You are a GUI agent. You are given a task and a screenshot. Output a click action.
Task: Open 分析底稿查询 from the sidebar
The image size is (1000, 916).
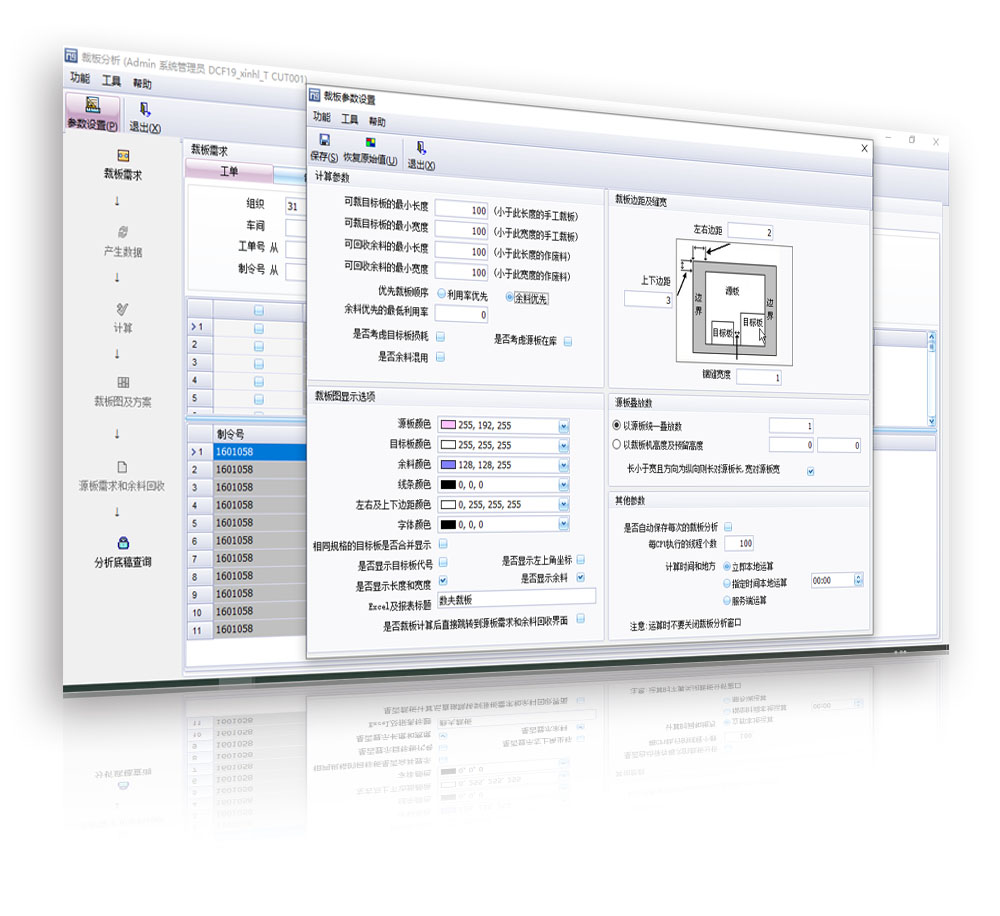tap(122, 543)
